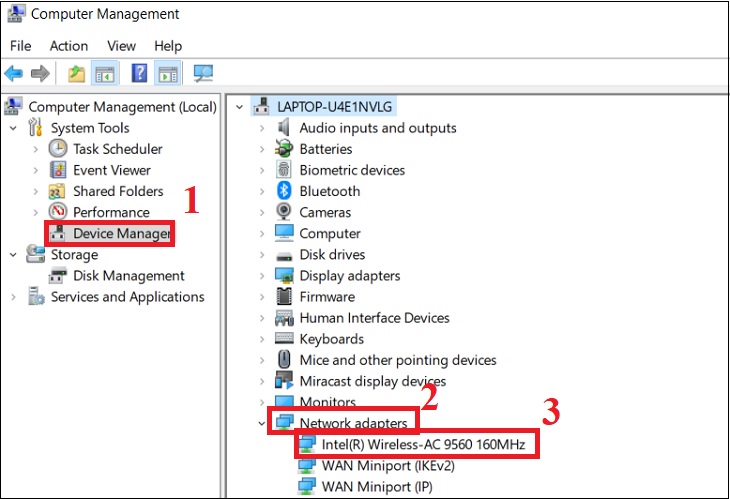Click the Performance gauge icon
This screenshot has height=499, width=730.
pos(58,212)
